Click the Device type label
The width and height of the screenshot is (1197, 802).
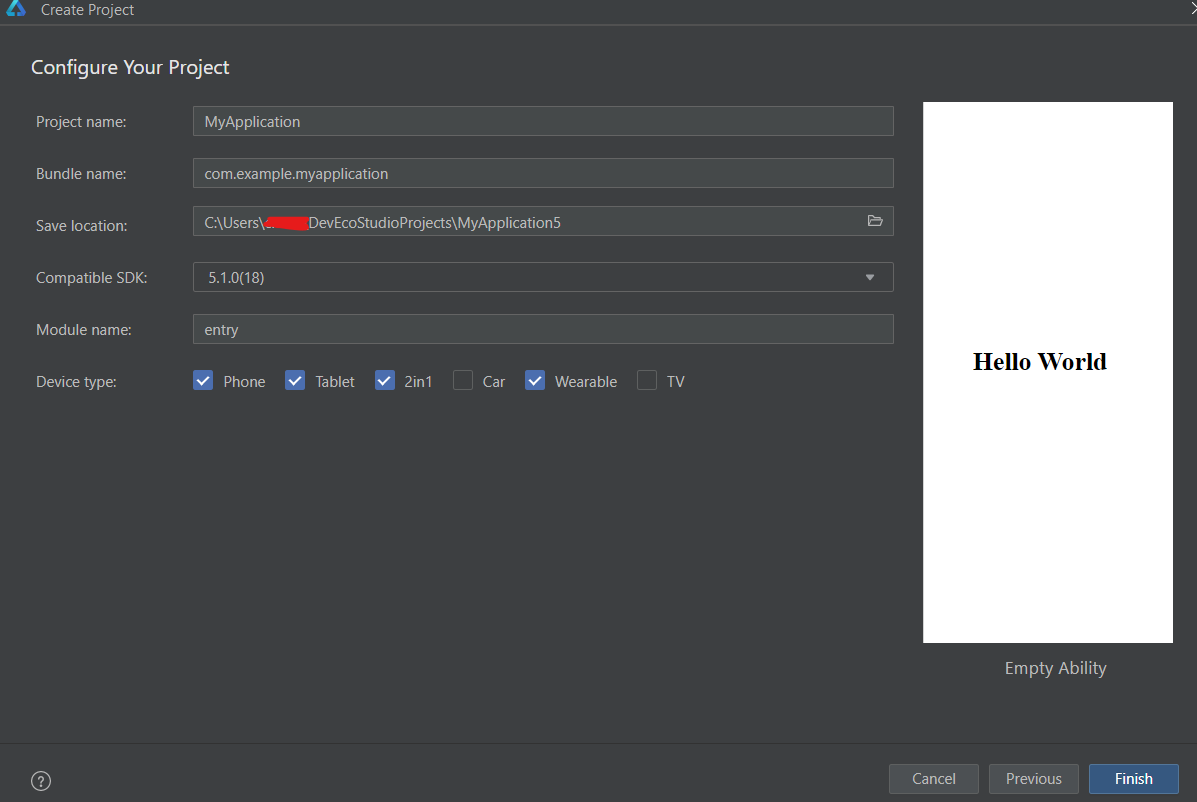point(76,382)
